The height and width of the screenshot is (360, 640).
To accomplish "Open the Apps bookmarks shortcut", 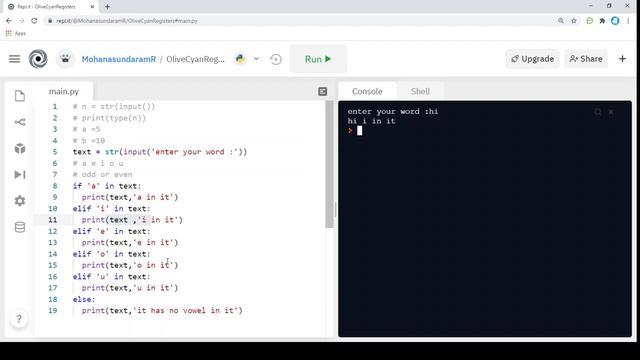I will [16, 33].
